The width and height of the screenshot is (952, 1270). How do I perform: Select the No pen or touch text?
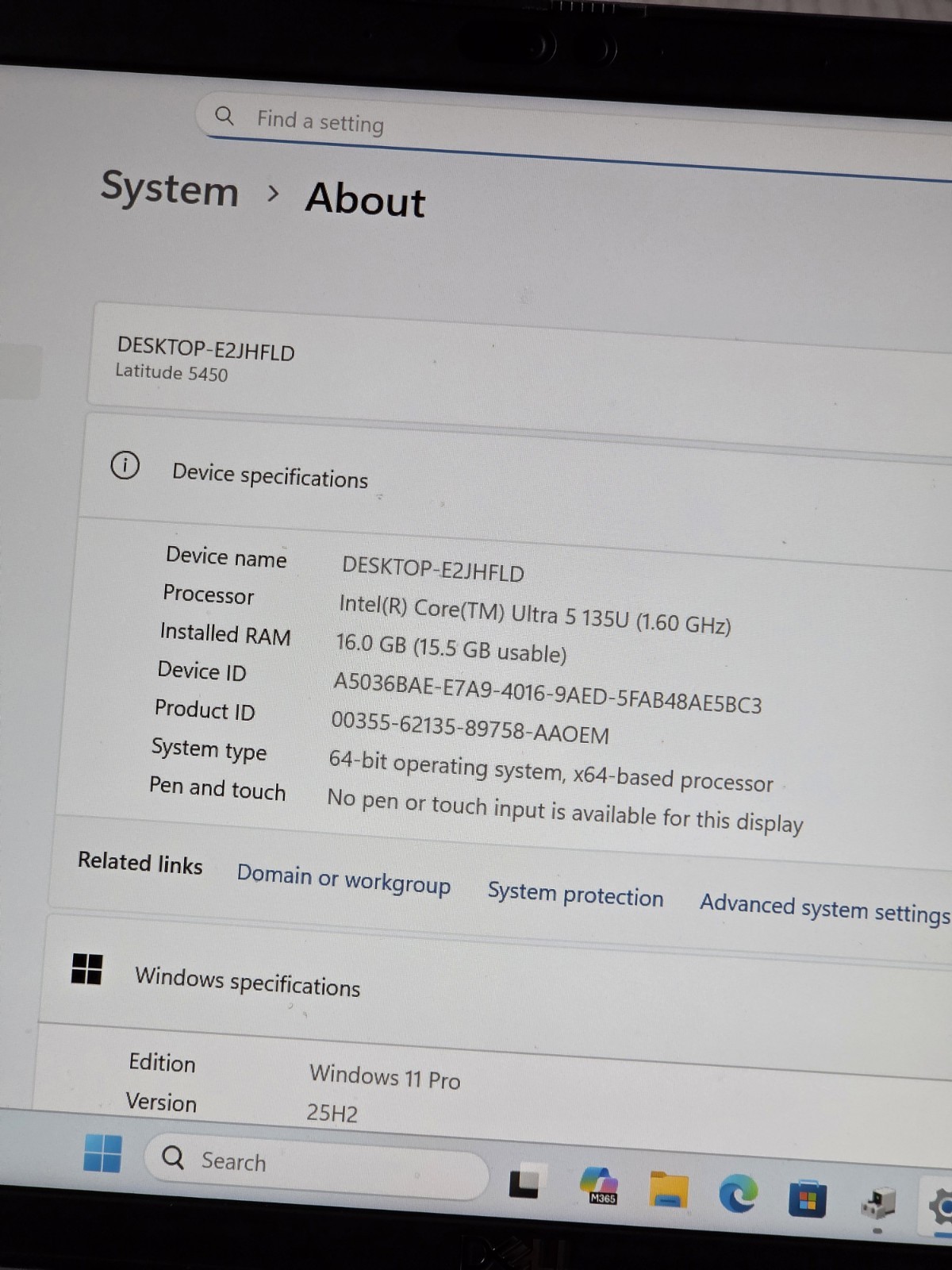565,810
